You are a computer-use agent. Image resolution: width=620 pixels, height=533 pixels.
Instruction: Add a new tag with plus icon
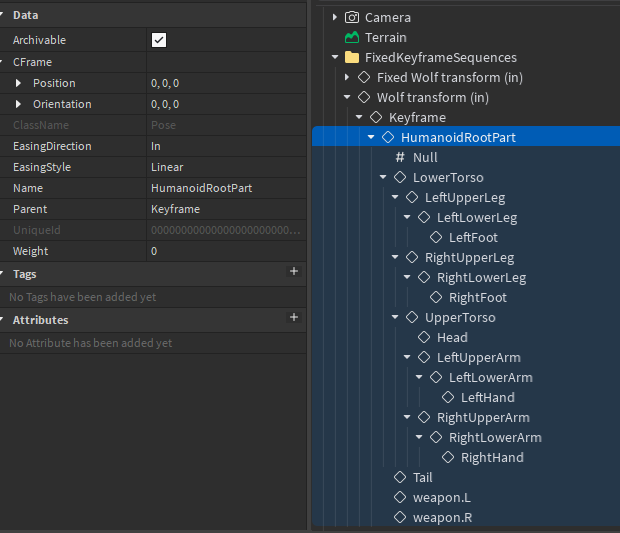click(294, 271)
